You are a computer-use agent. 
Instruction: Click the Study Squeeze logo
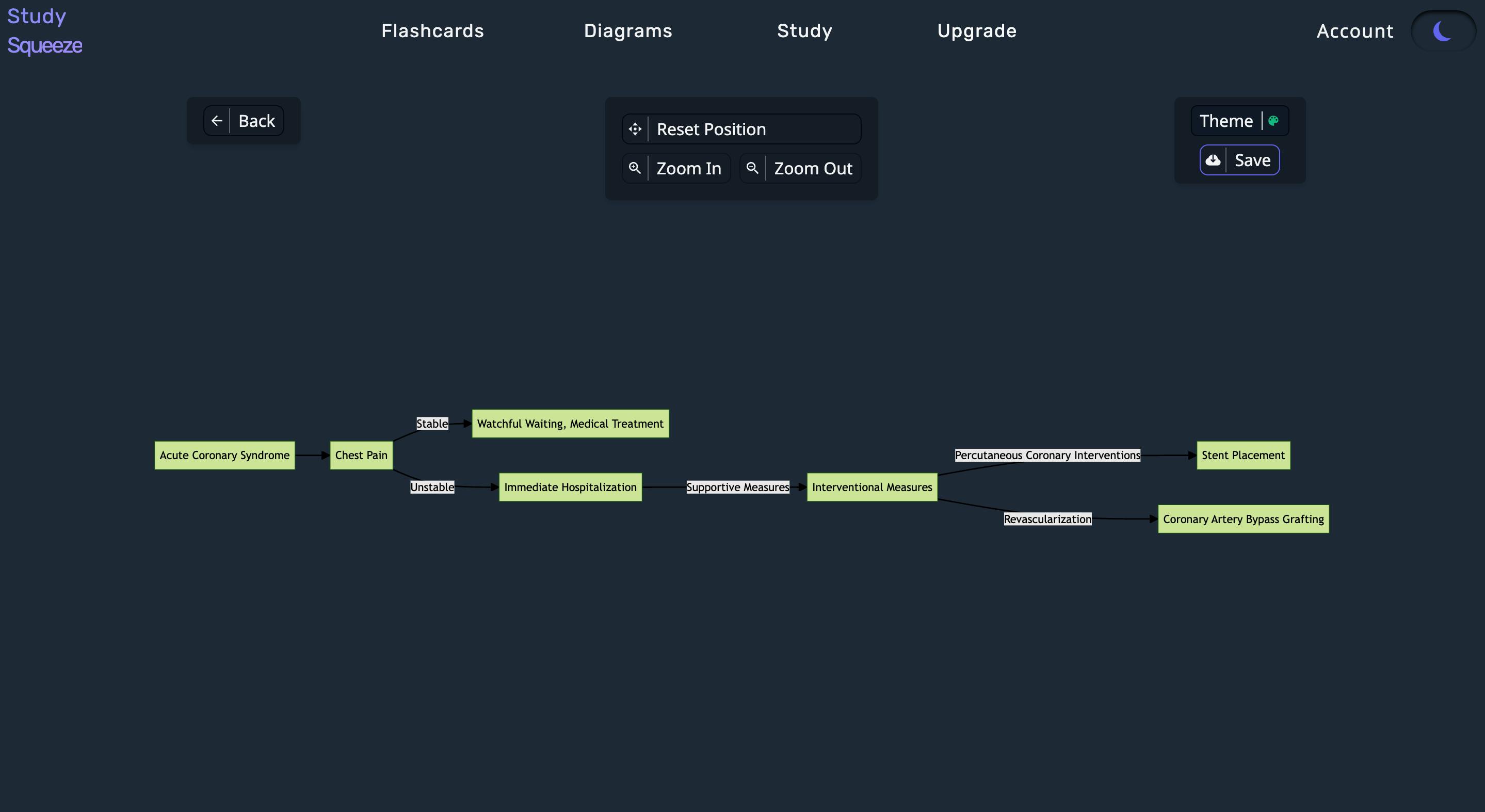pyautogui.click(x=44, y=30)
